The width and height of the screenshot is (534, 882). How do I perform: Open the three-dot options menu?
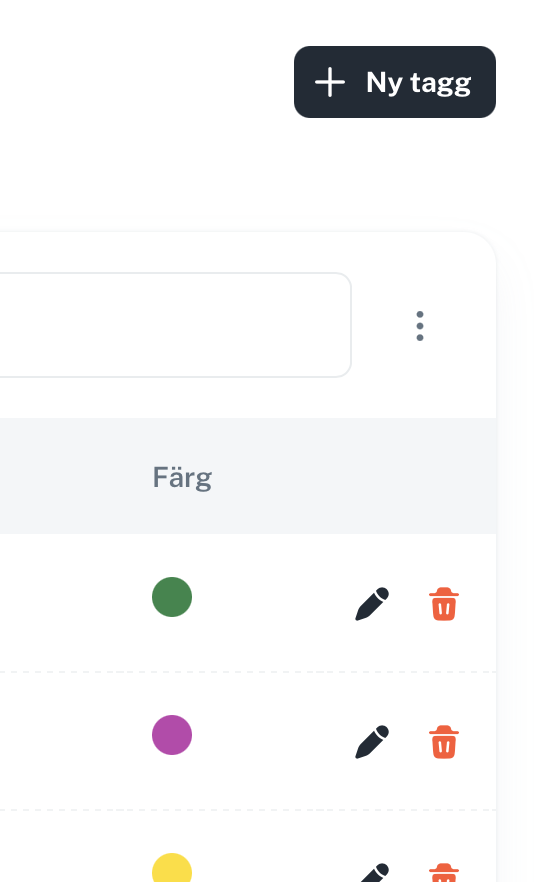420,326
